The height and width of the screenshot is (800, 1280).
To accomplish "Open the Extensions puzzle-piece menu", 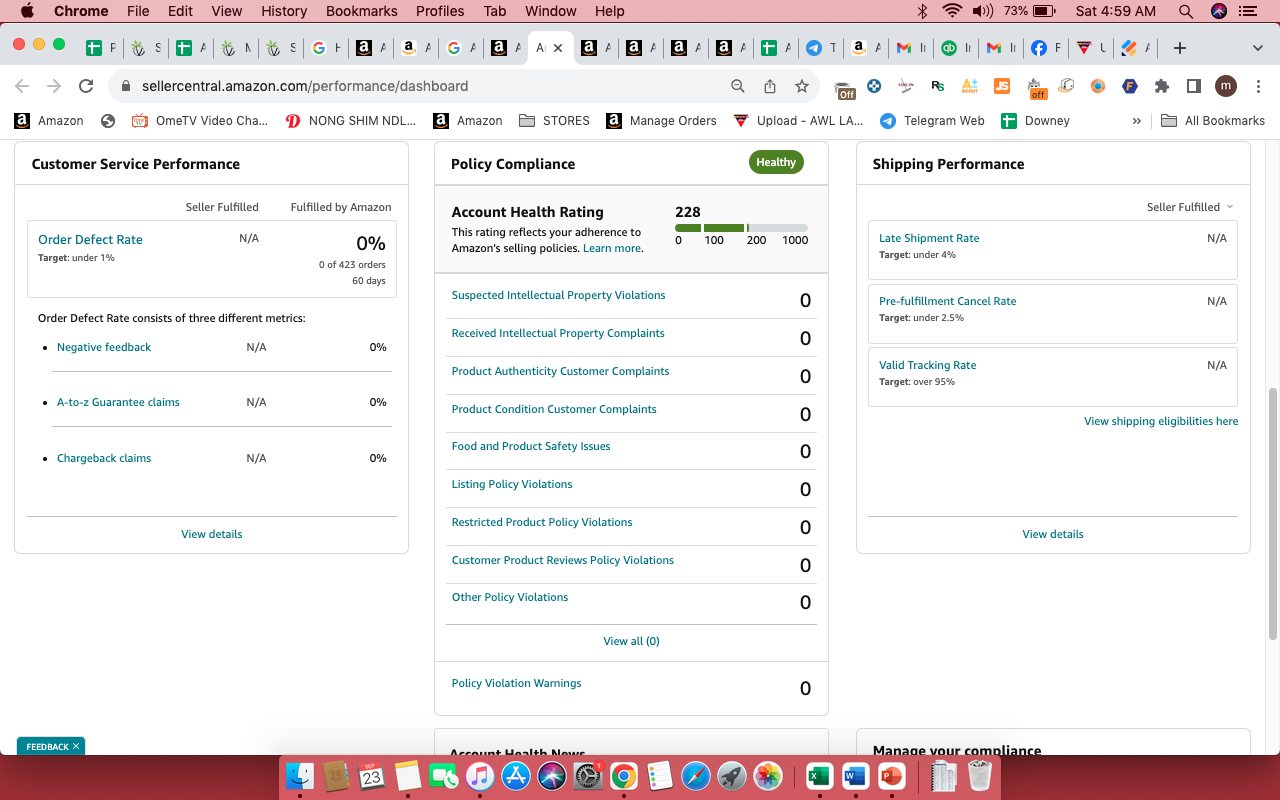I will click(1162, 86).
